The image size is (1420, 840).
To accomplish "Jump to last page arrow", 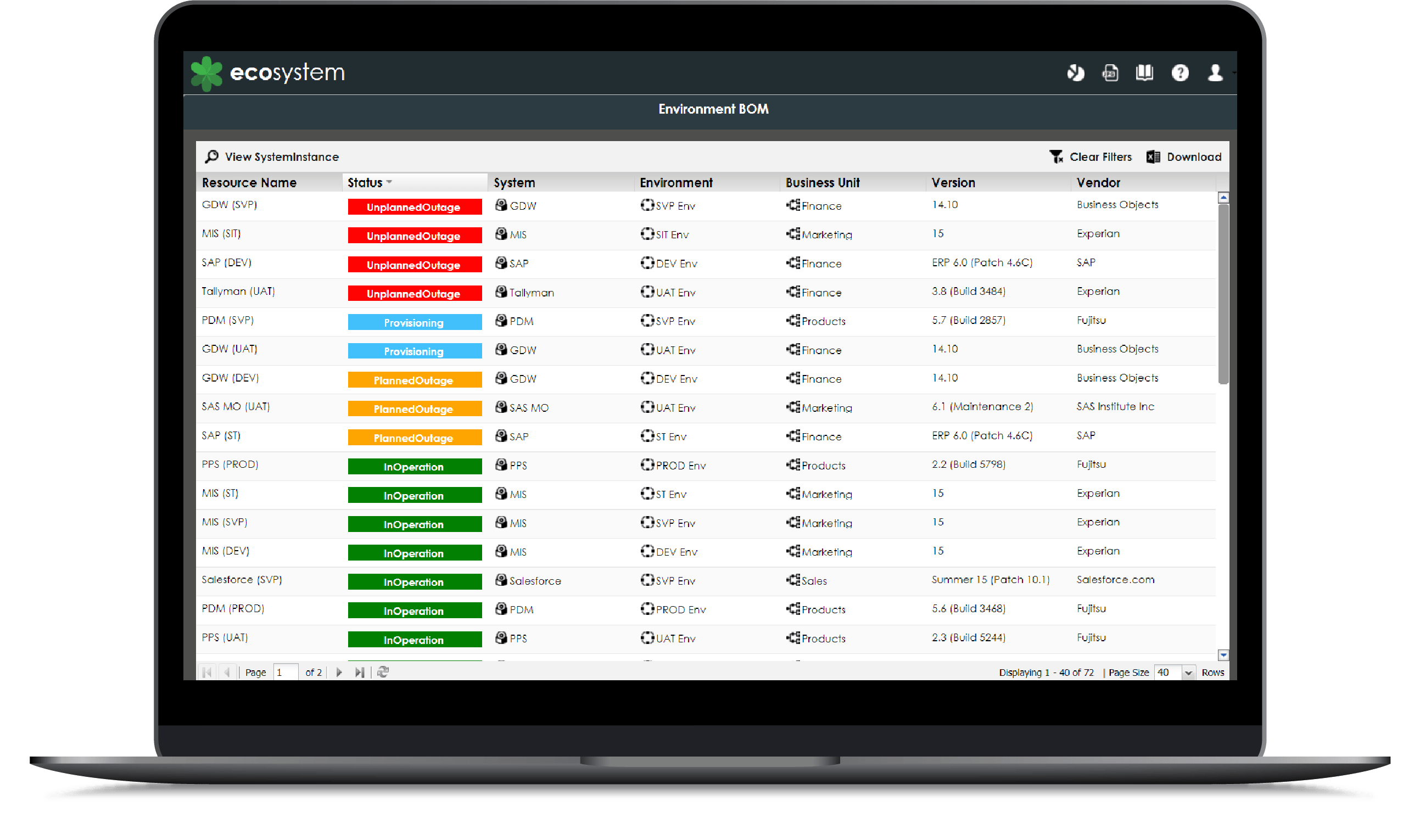I will pyautogui.click(x=359, y=673).
